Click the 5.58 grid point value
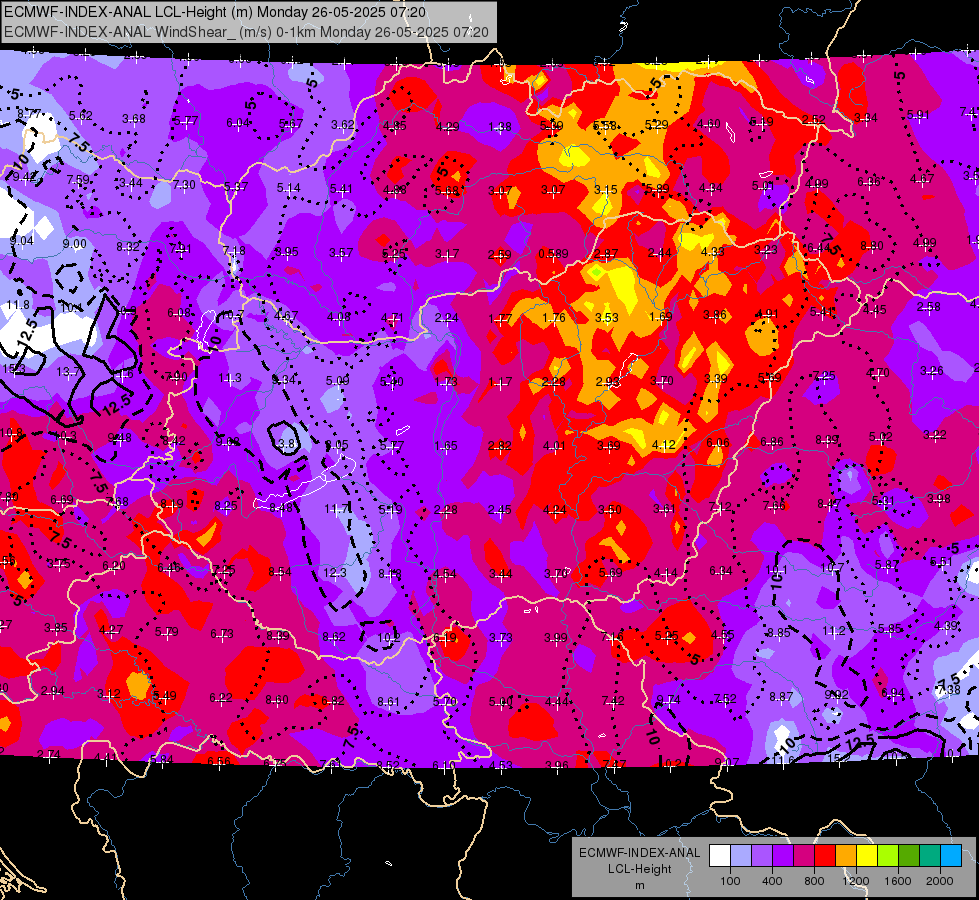The width and height of the screenshot is (979, 900). [604, 126]
